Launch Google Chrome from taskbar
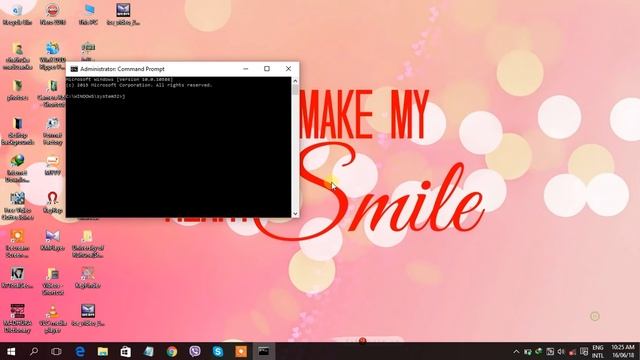This screenshot has height=360, width=640. 172,351
